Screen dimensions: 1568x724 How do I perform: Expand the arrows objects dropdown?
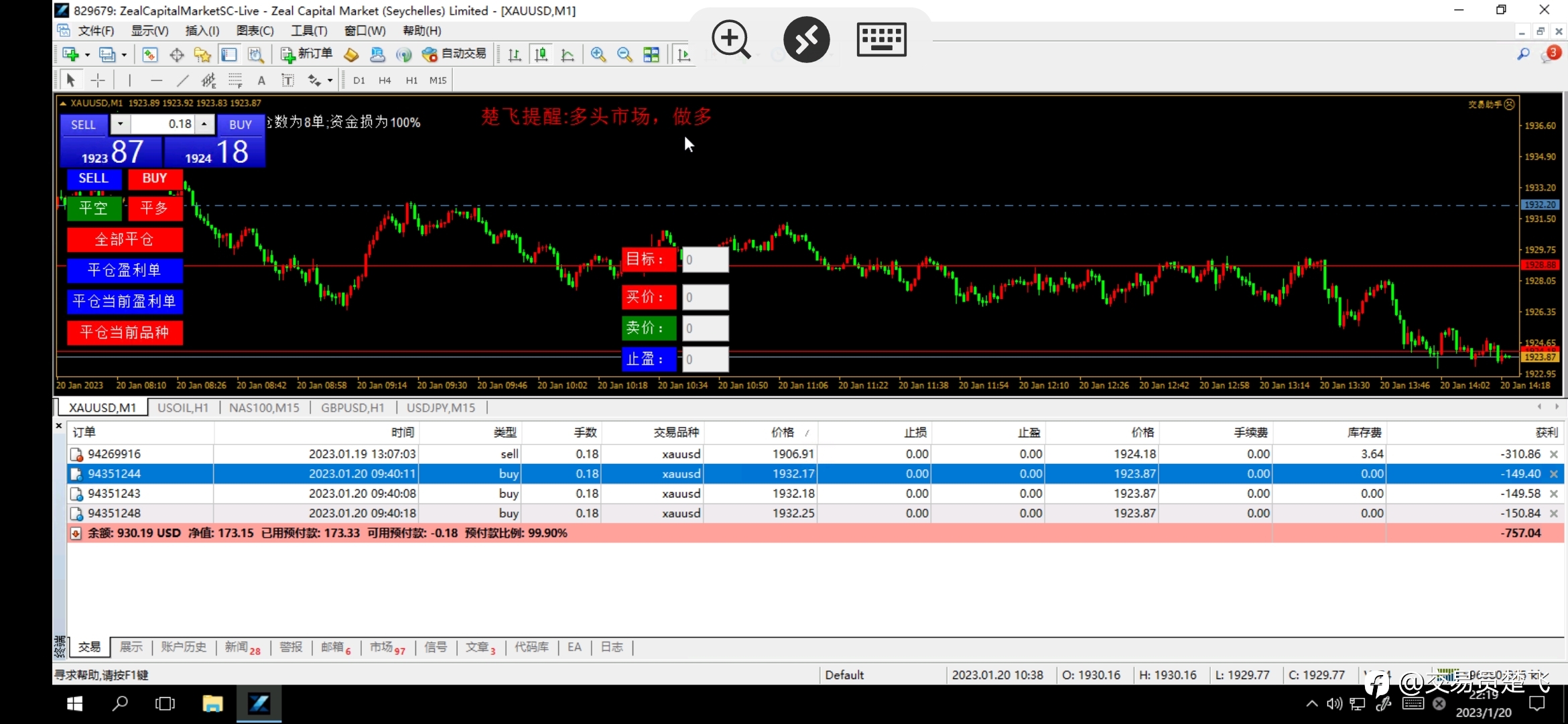point(330,81)
